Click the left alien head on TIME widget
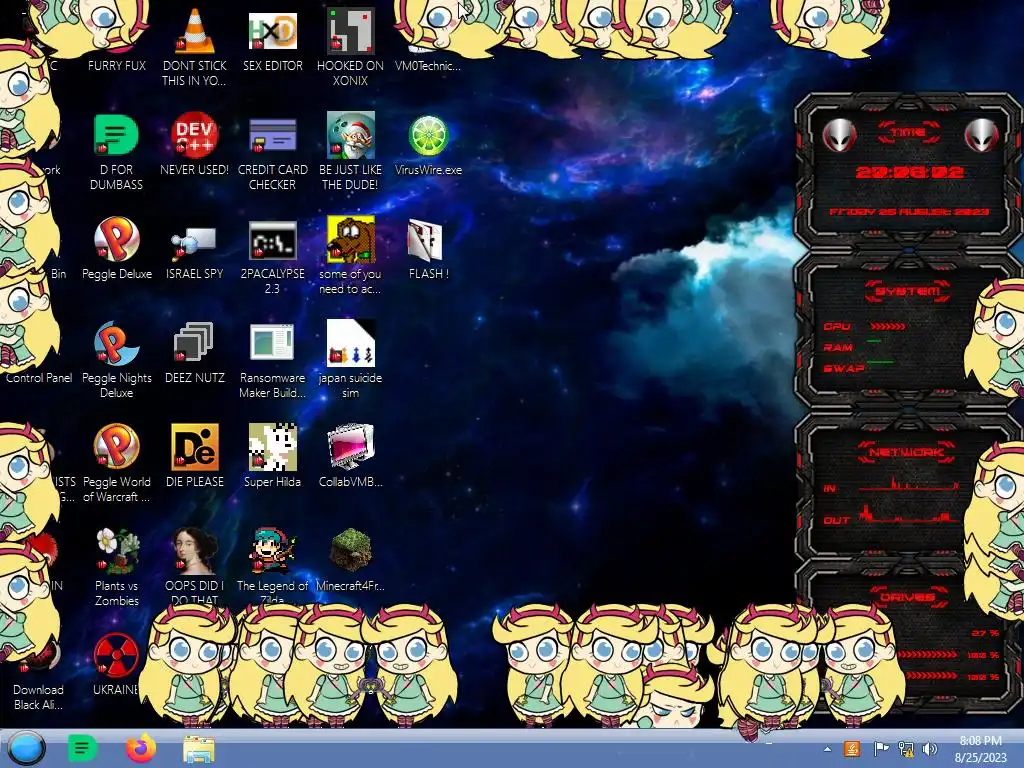 tap(839, 135)
